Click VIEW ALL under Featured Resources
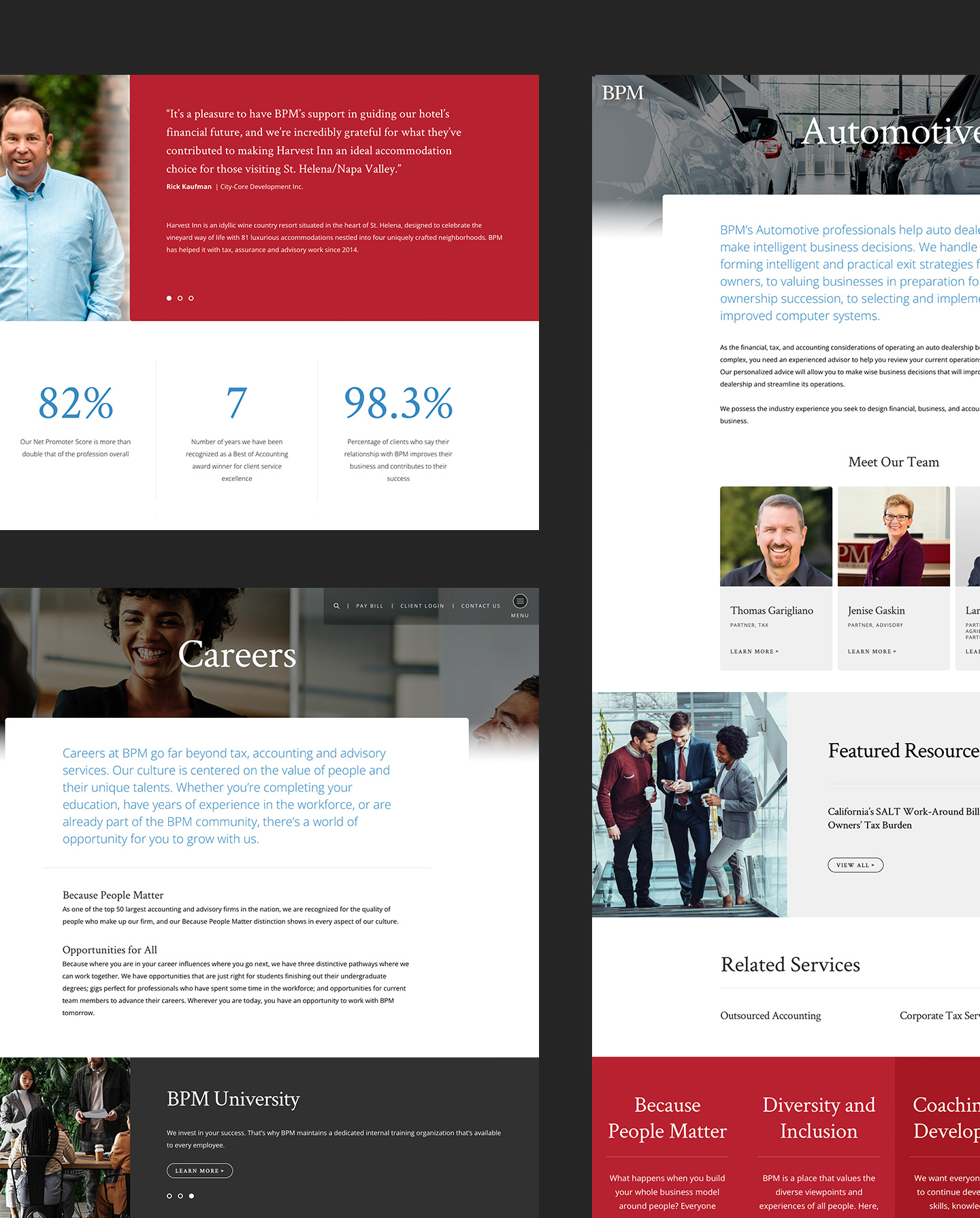 [x=855, y=865]
